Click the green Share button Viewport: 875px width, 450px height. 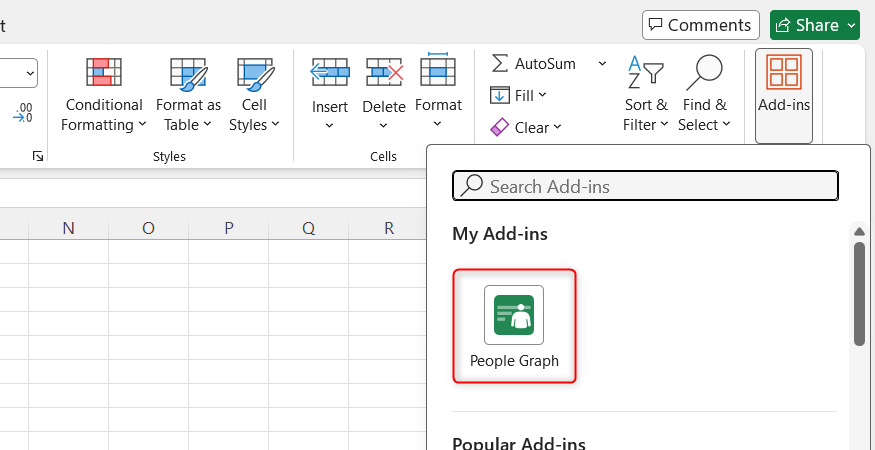815,25
